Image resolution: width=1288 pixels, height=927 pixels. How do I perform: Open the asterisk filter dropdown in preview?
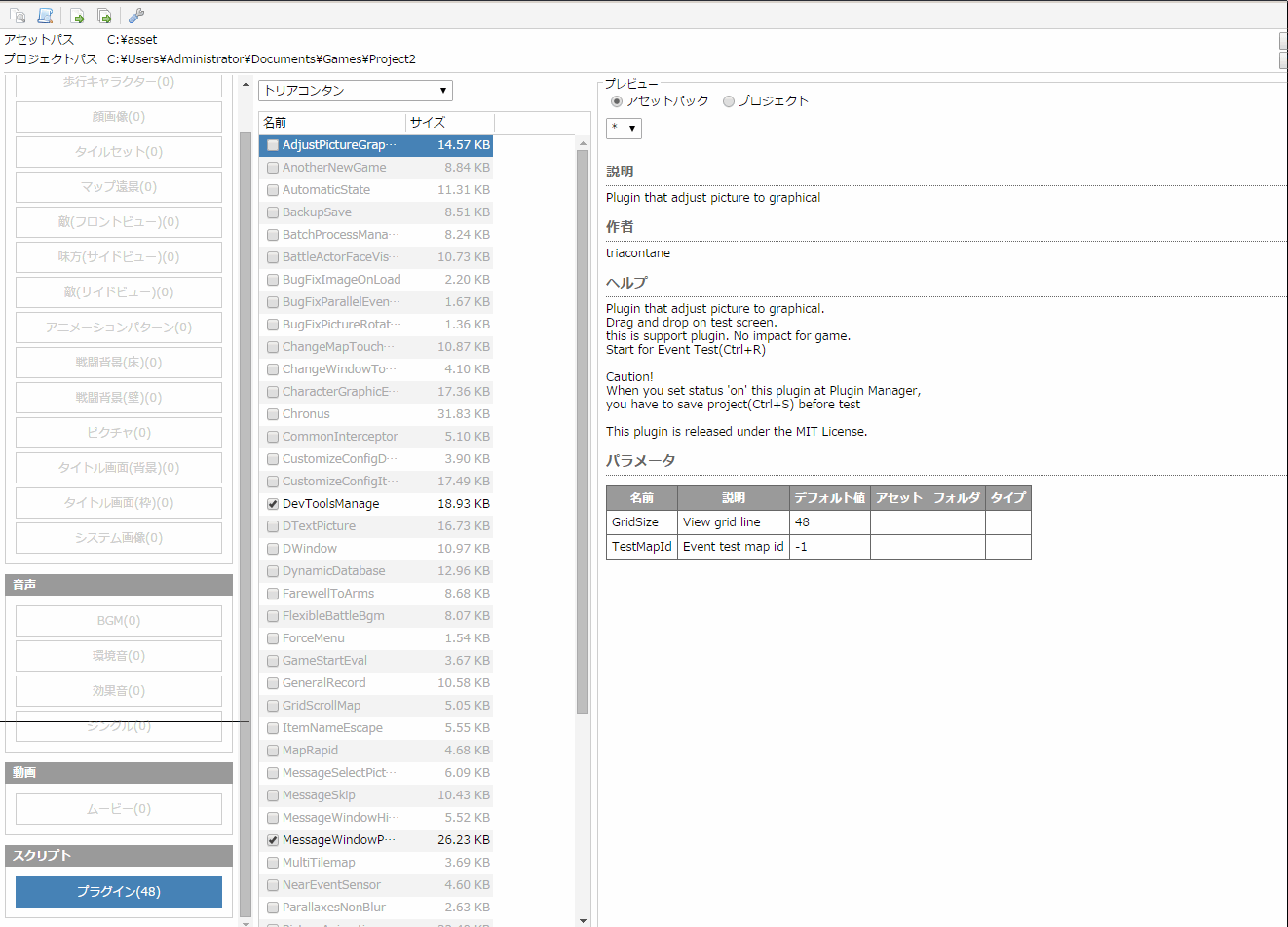pyautogui.click(x=624, y=129)
